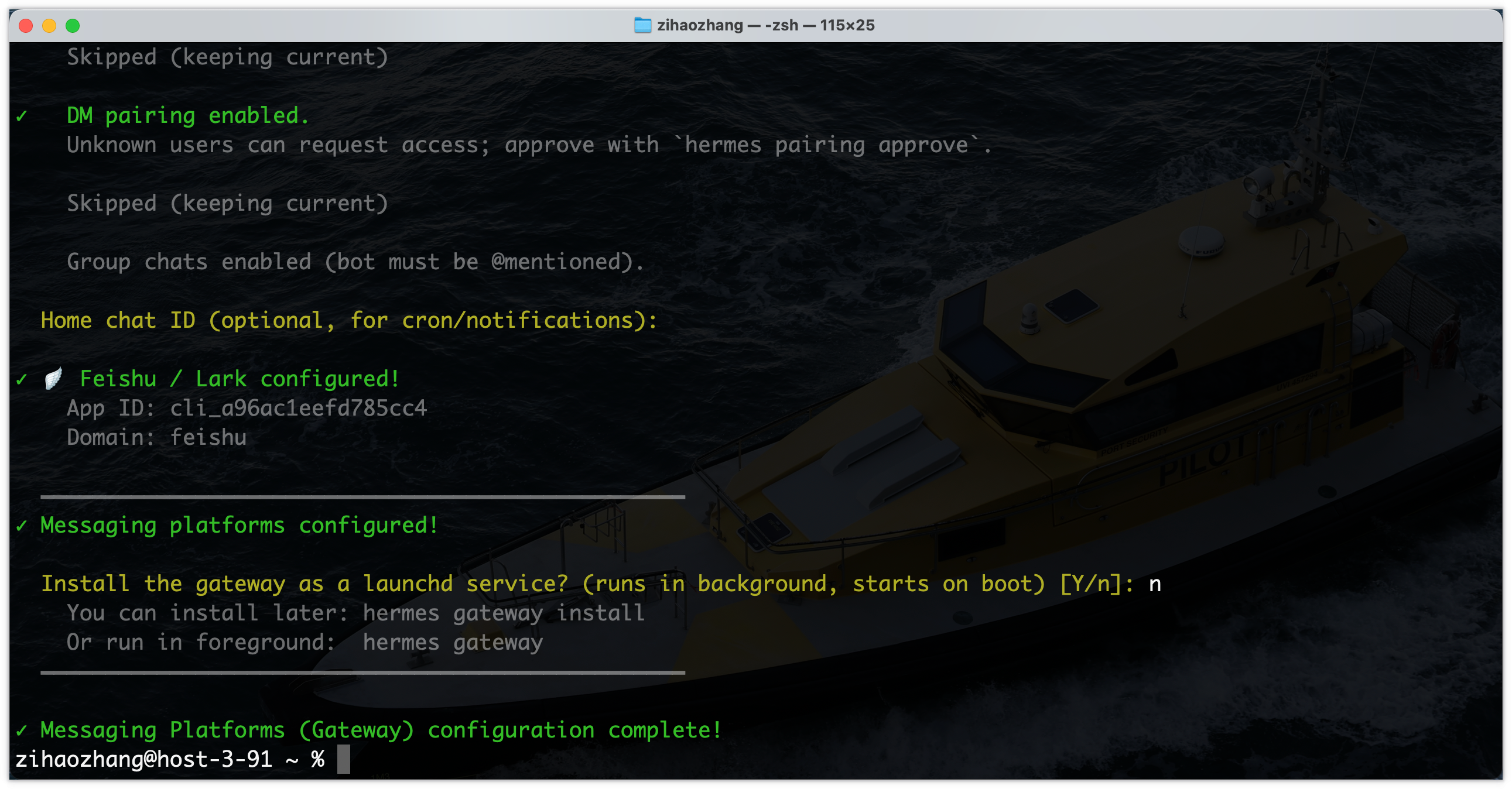This screenshot has width=1512, height=789.
Task: Click the typed 'n' answer after [Y/n]
Action: coord(1155,584)
